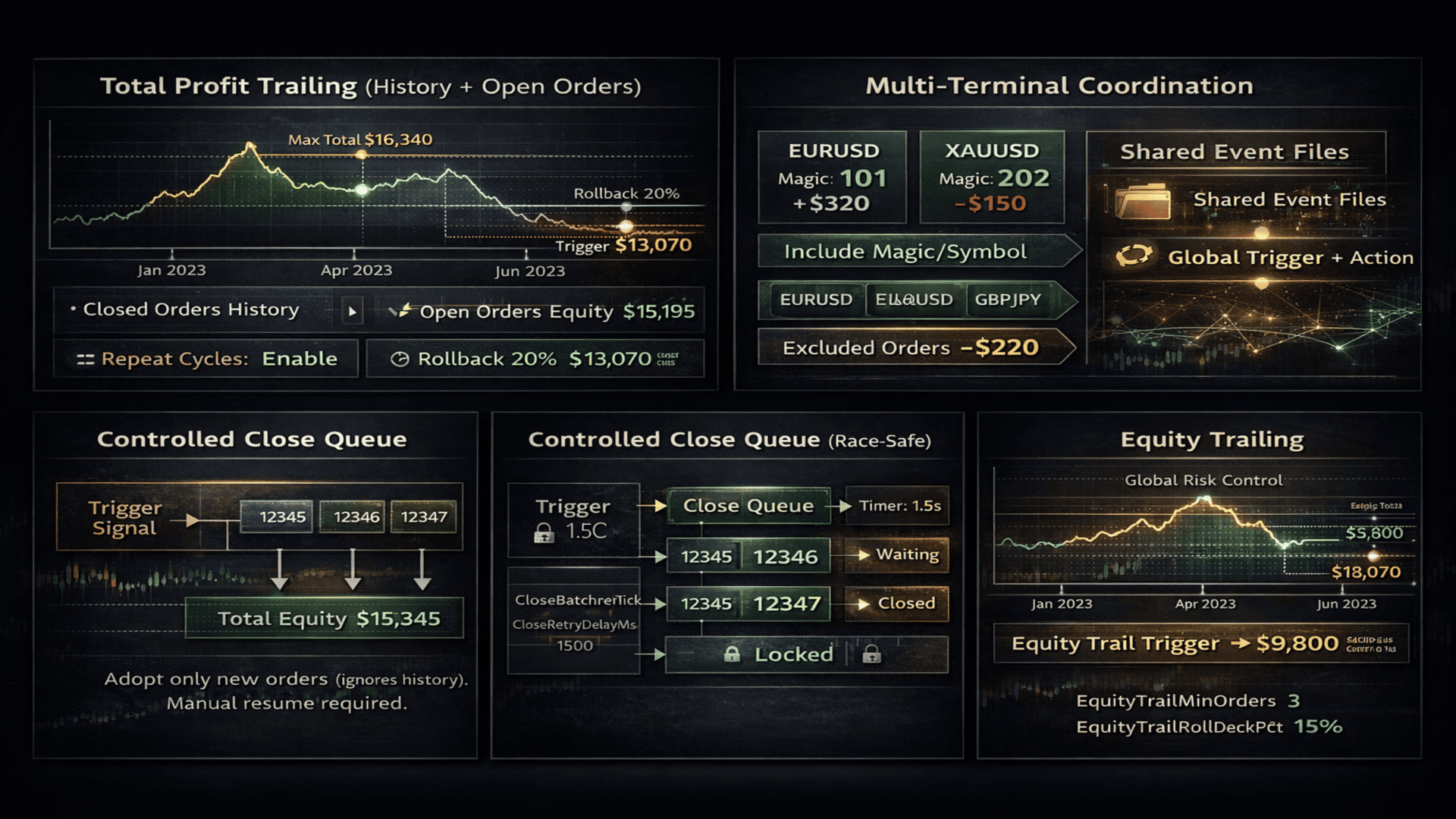Click the sync icon beside Global Trigger + Action
The height and width of the screenshot is (819, 1456).
[1134, 256]
